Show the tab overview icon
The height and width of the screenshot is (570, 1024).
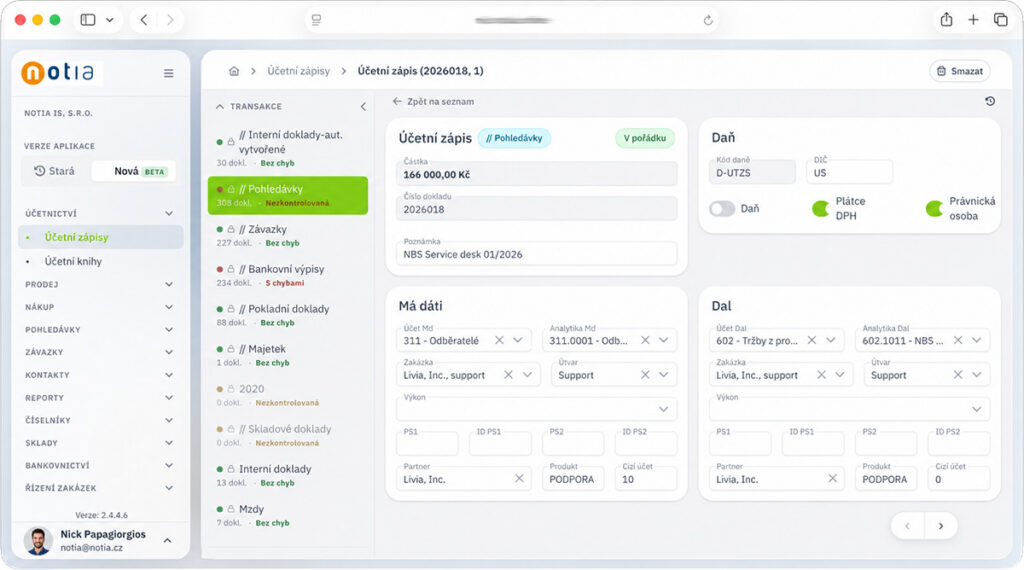pyautogui.click(x=1000, y=20)
